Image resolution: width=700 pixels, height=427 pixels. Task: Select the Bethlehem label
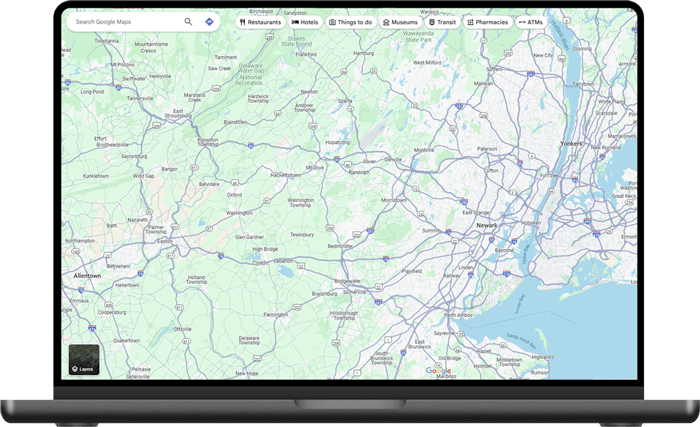click(x=118, y=266)
